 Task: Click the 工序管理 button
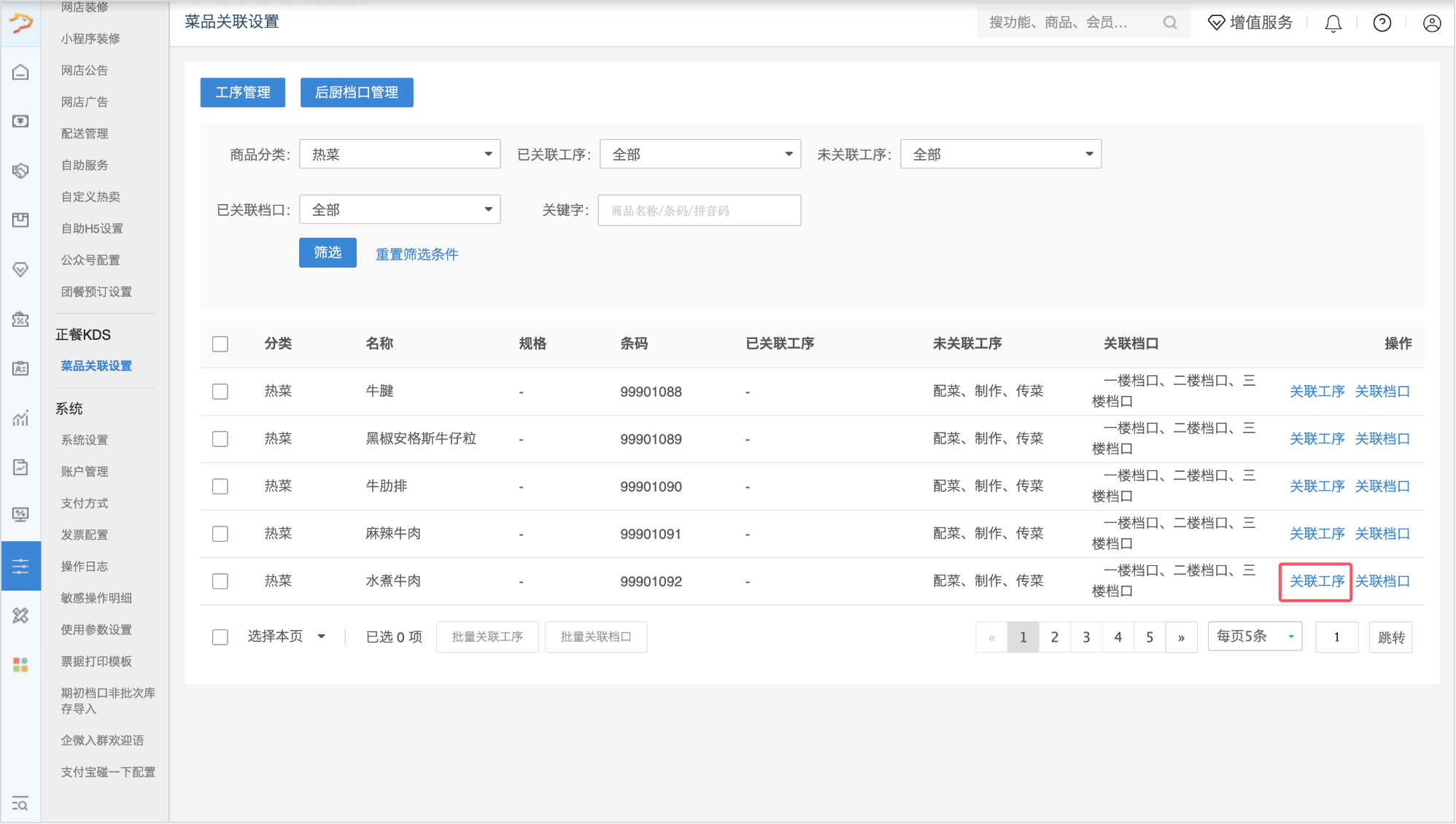pos(243,93)
